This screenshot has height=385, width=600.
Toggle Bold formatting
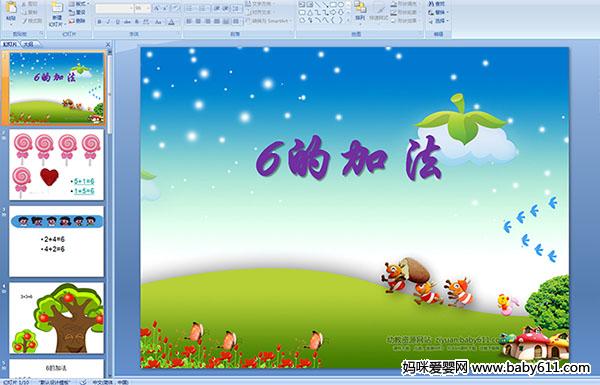[x=99, y=22]
